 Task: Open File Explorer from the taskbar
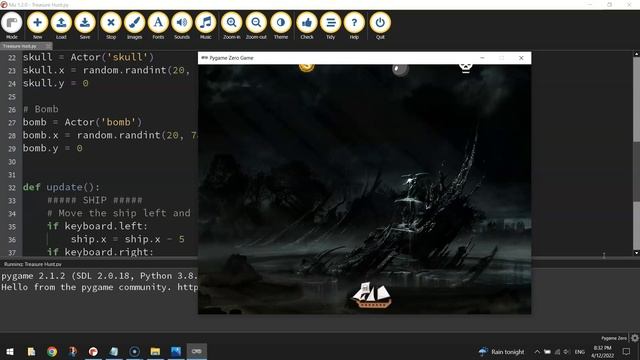155,351
